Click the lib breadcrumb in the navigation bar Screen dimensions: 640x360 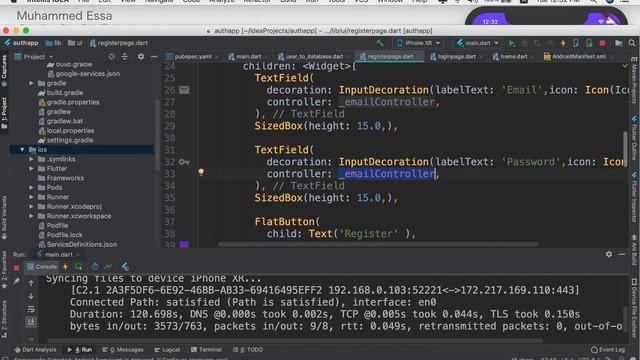(x=54, y=43)
